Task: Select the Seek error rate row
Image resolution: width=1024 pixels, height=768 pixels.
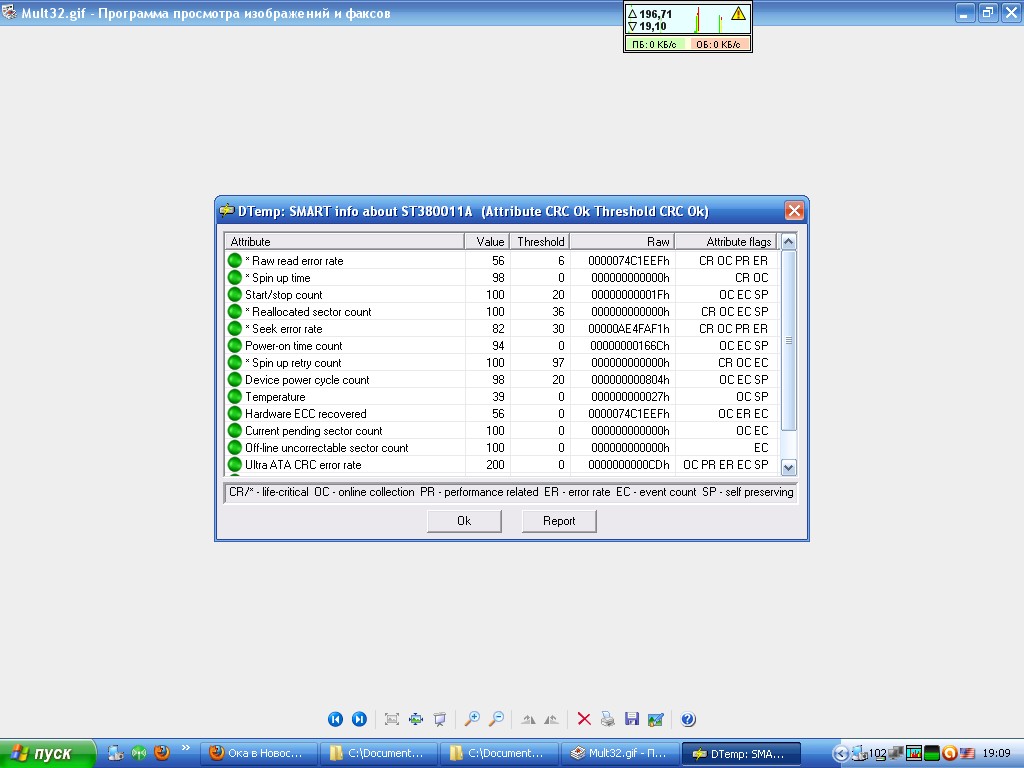Action: (x=502, y=328)
